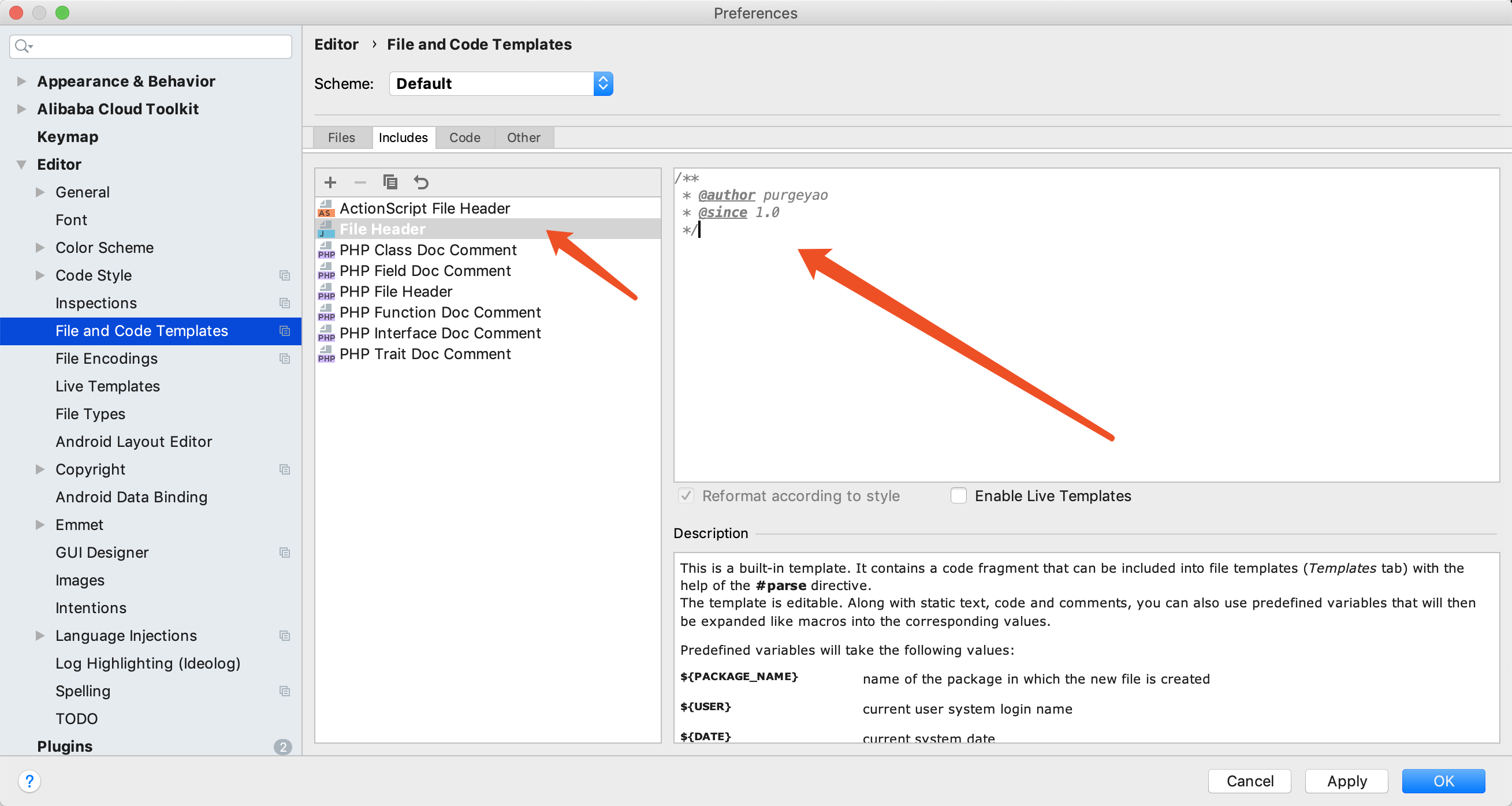The image size is (1512, 806).
Task: Click the ActionScript File Header file icon
Action: pos(326,208)
